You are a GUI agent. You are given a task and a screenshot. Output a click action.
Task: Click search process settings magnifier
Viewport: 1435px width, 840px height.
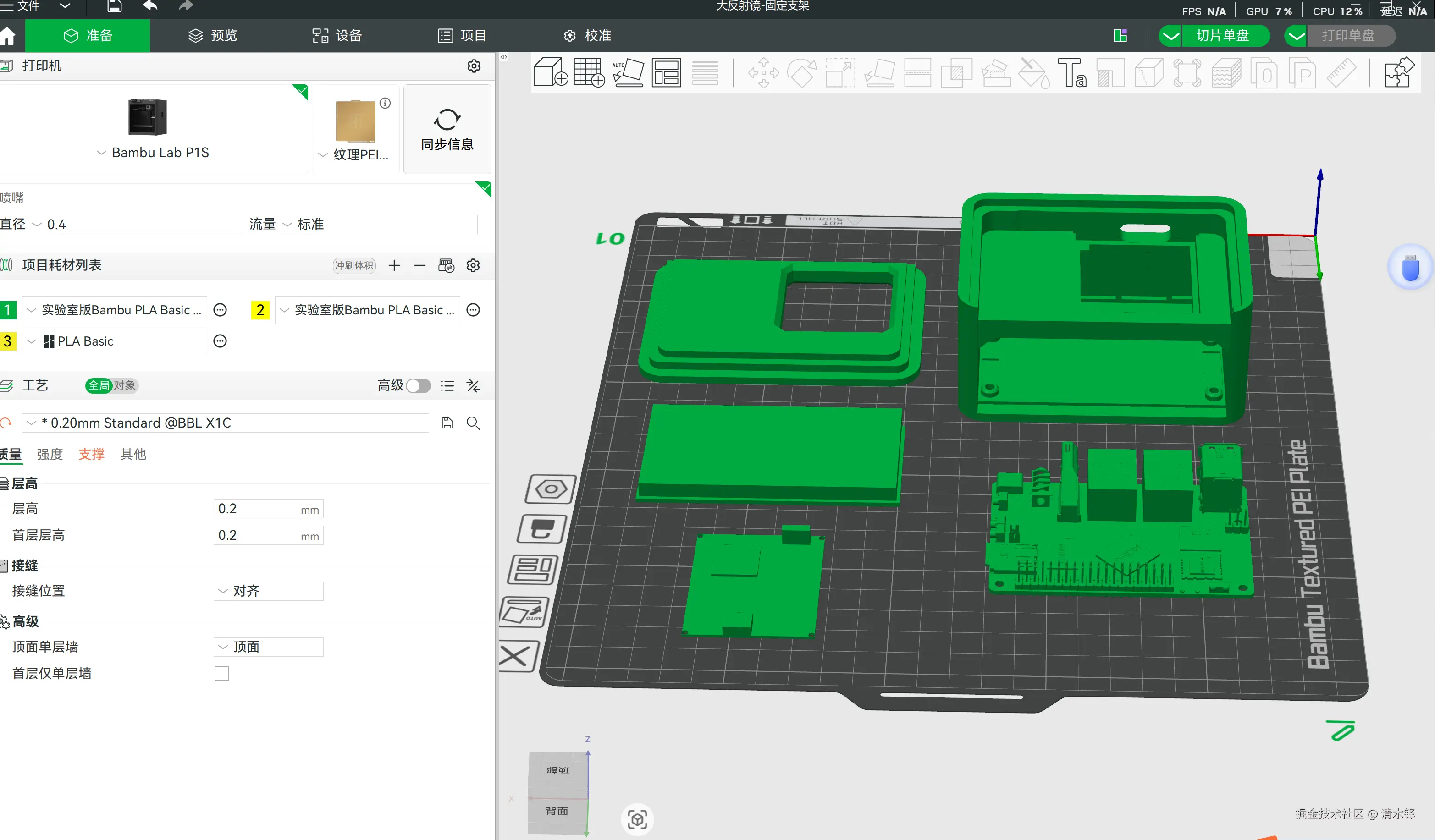(x=473, y=423)
